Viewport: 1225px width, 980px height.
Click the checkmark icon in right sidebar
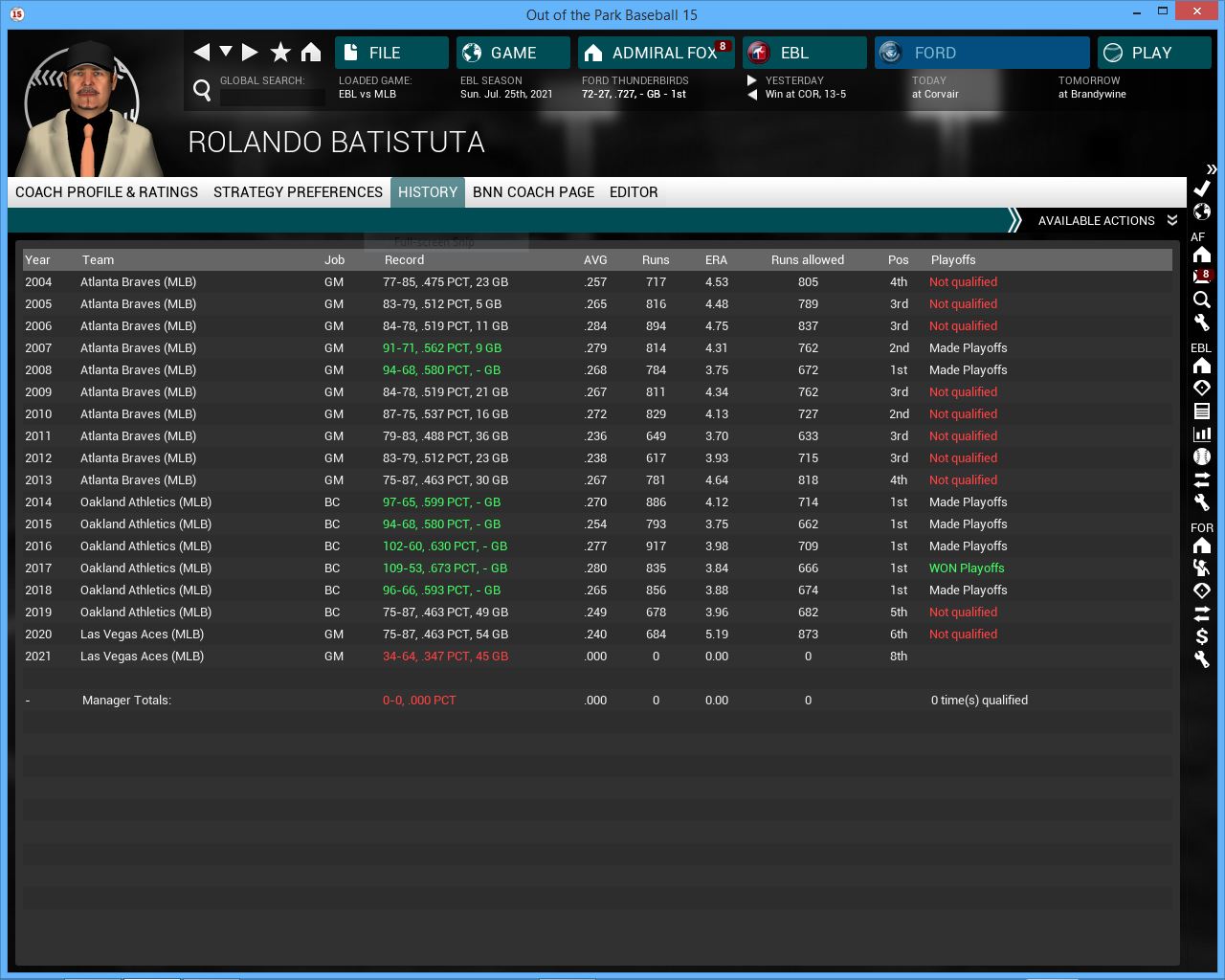[x=1202, y=189]
